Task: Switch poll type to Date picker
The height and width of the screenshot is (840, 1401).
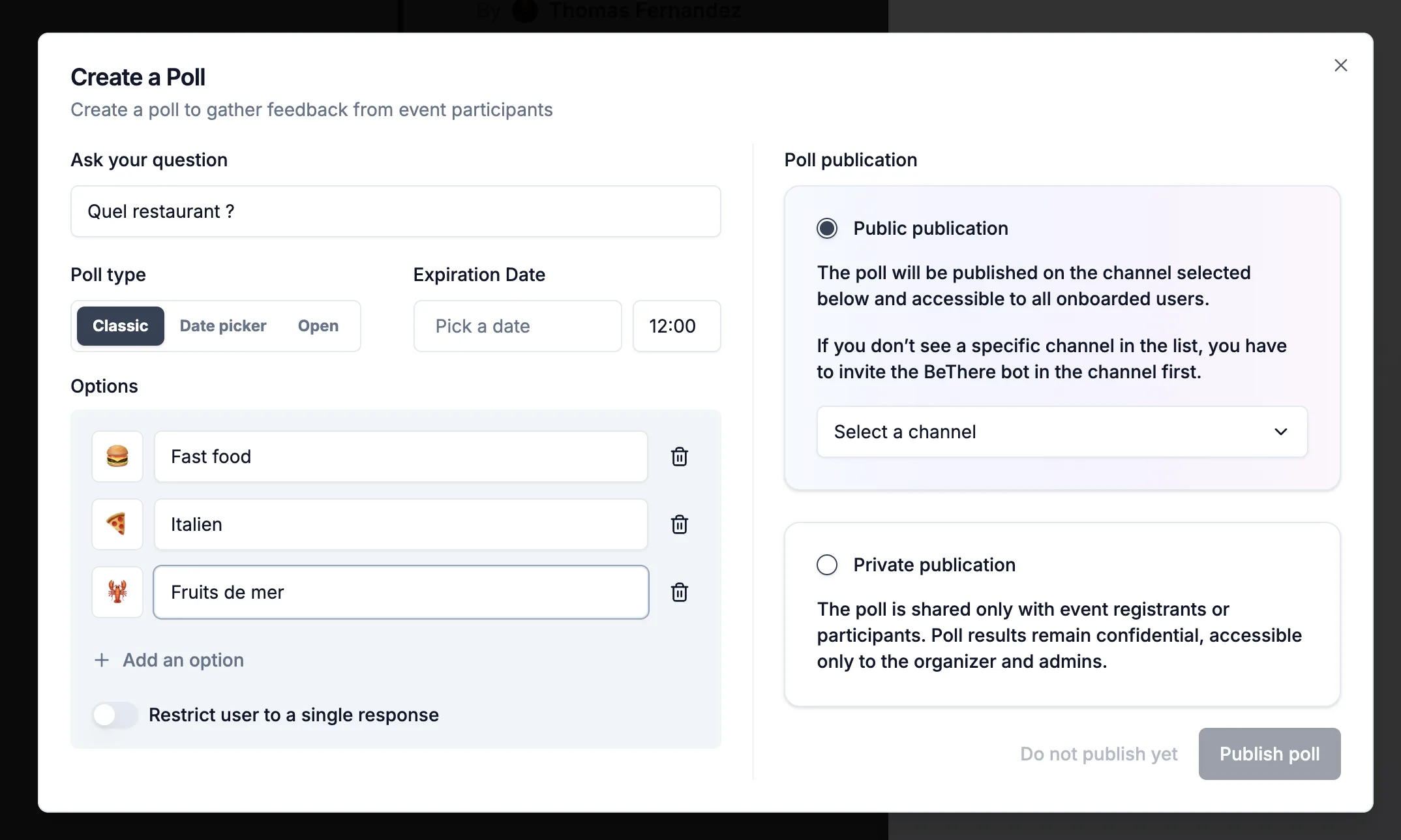Action: click(223, 326)
